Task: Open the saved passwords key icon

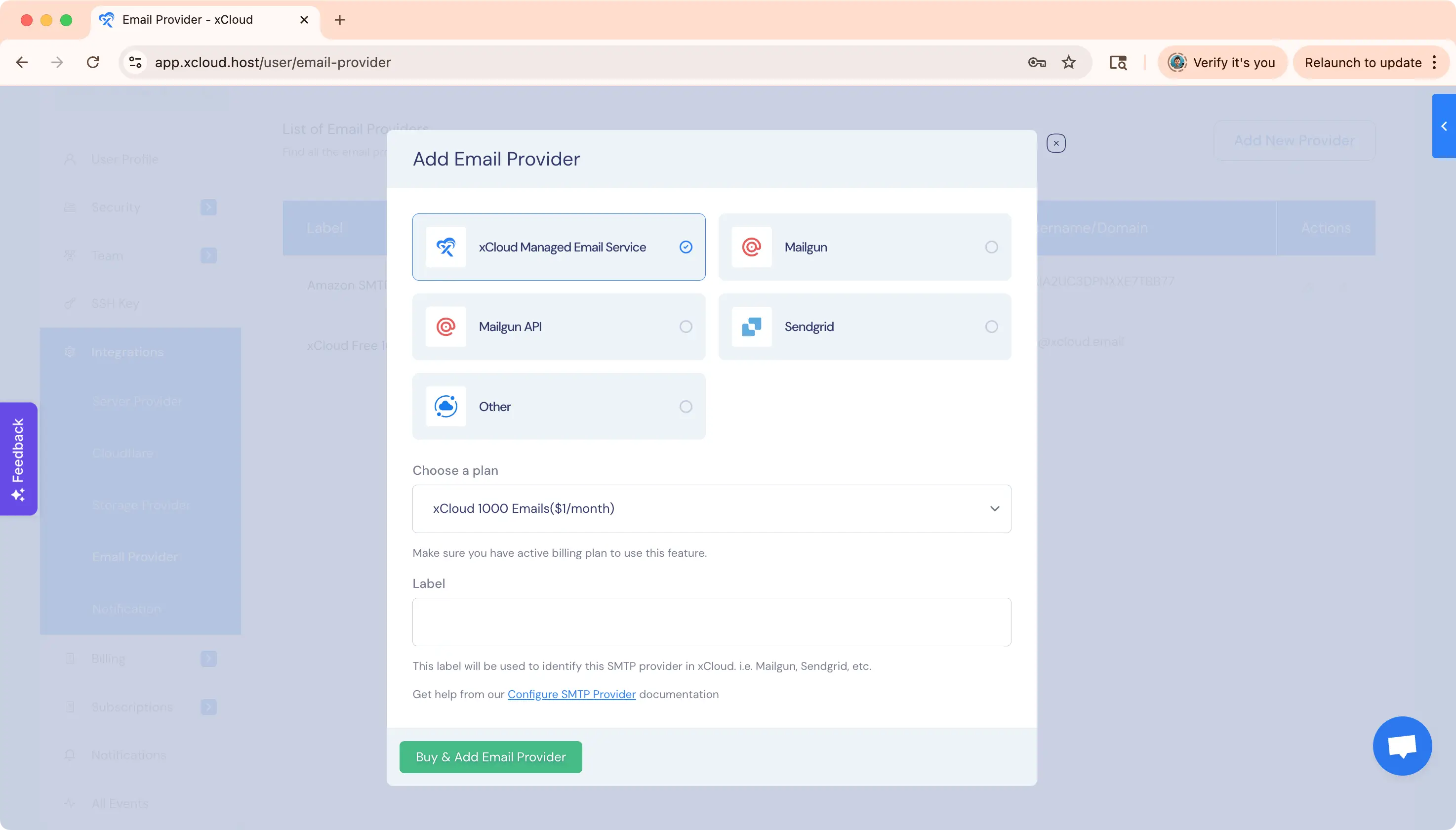Action: pyautogui.click(x=1037, y=62)
